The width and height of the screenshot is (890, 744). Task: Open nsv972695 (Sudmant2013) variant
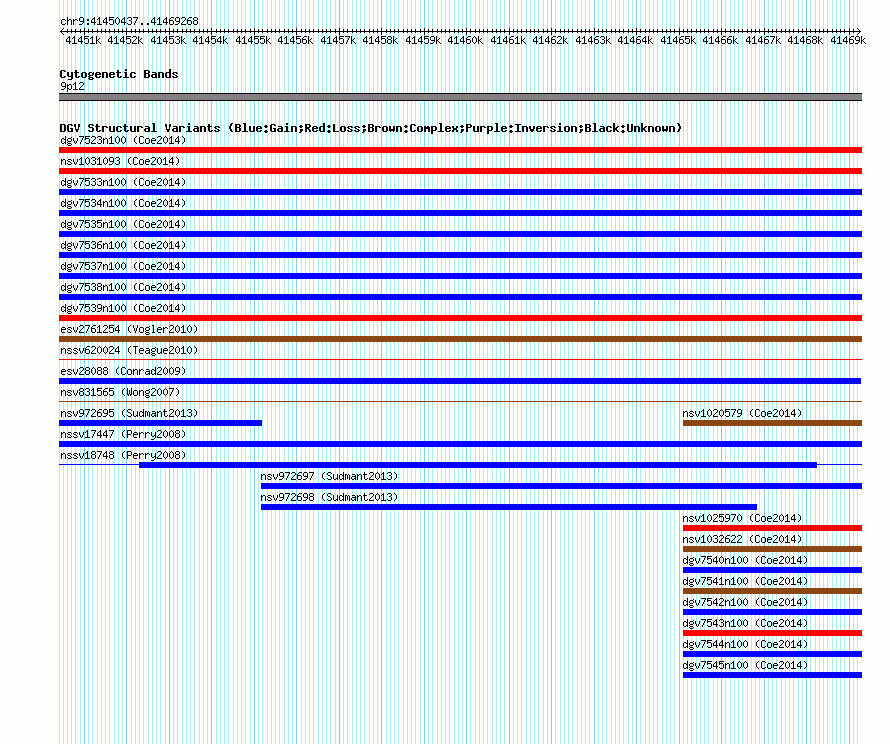[x=129, y=413]
